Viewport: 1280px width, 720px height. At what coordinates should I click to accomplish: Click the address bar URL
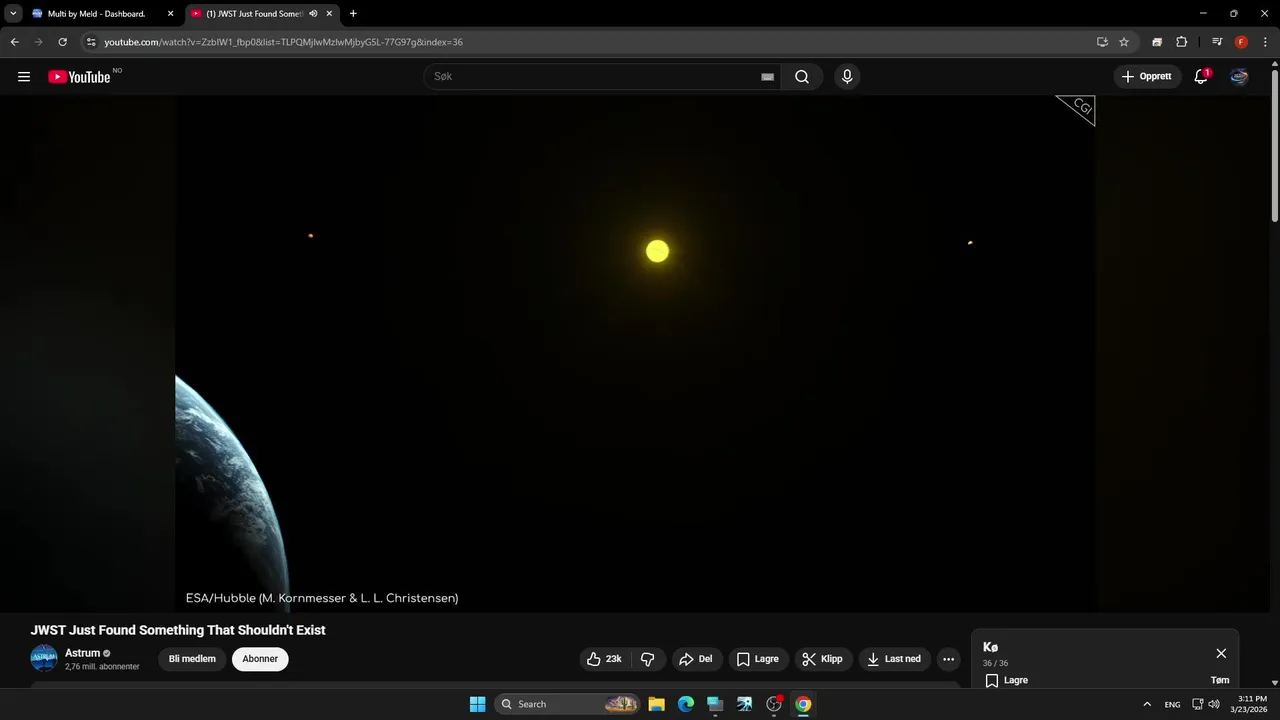point(283,42)
